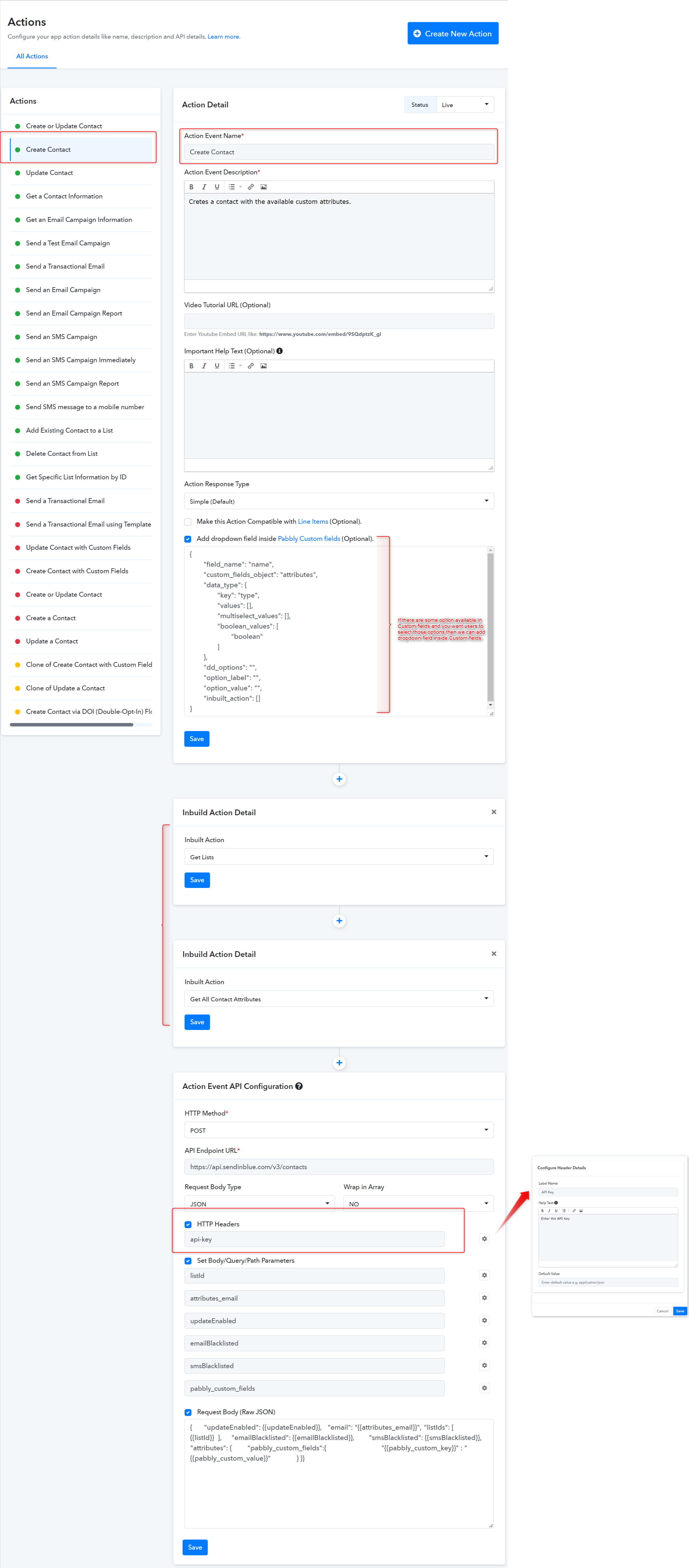Enable Line Items compatibility checkbox
The image size is (689, 1568).
coord(188,522)
